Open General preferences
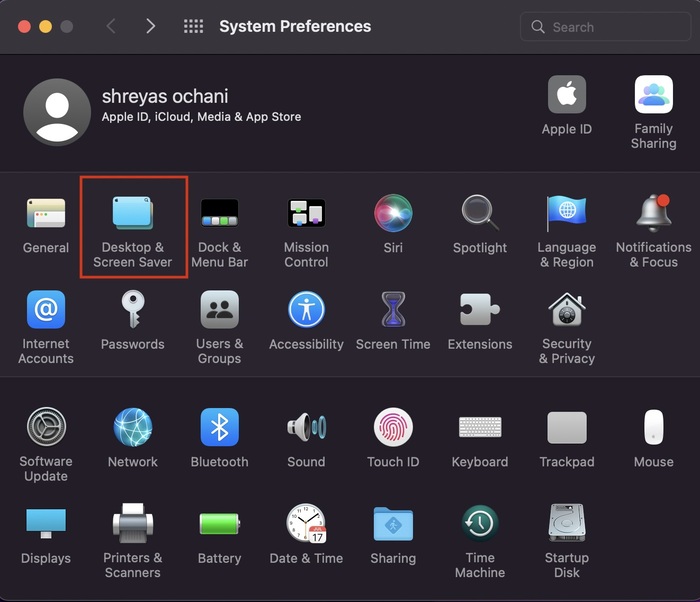700x602 pixels. [x=46, y=213]
